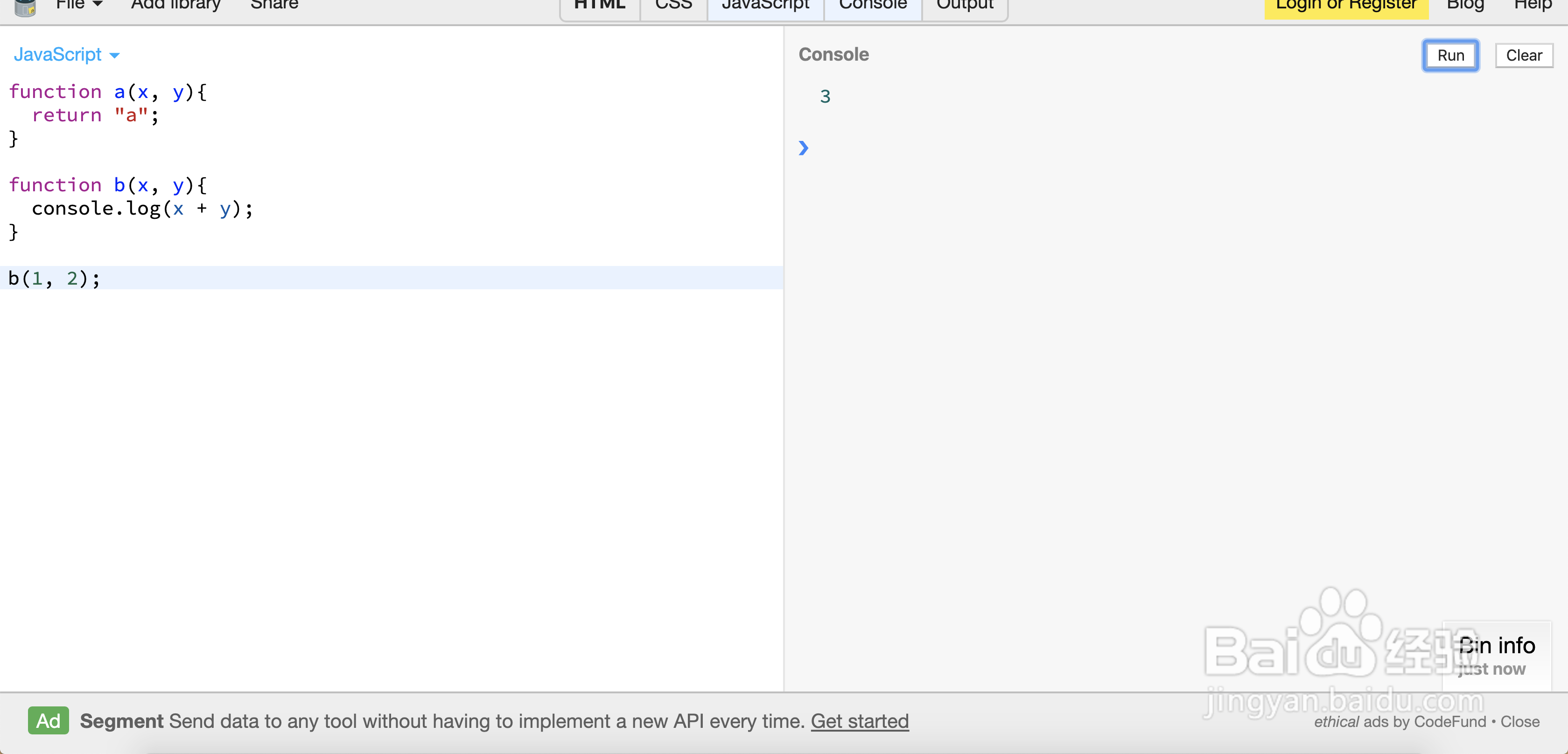Viewport: 1568px width, 754px height.
Task: Close the CodeFund ad banner
Action: [x=1519, y=722]
